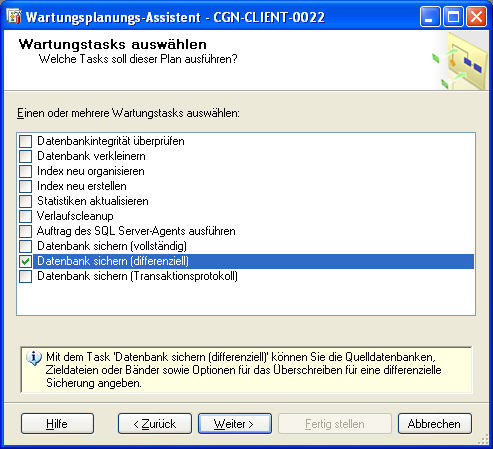Proceed with the Weiter button
This screenshot has width=493, height=449.
coord(235,424)
